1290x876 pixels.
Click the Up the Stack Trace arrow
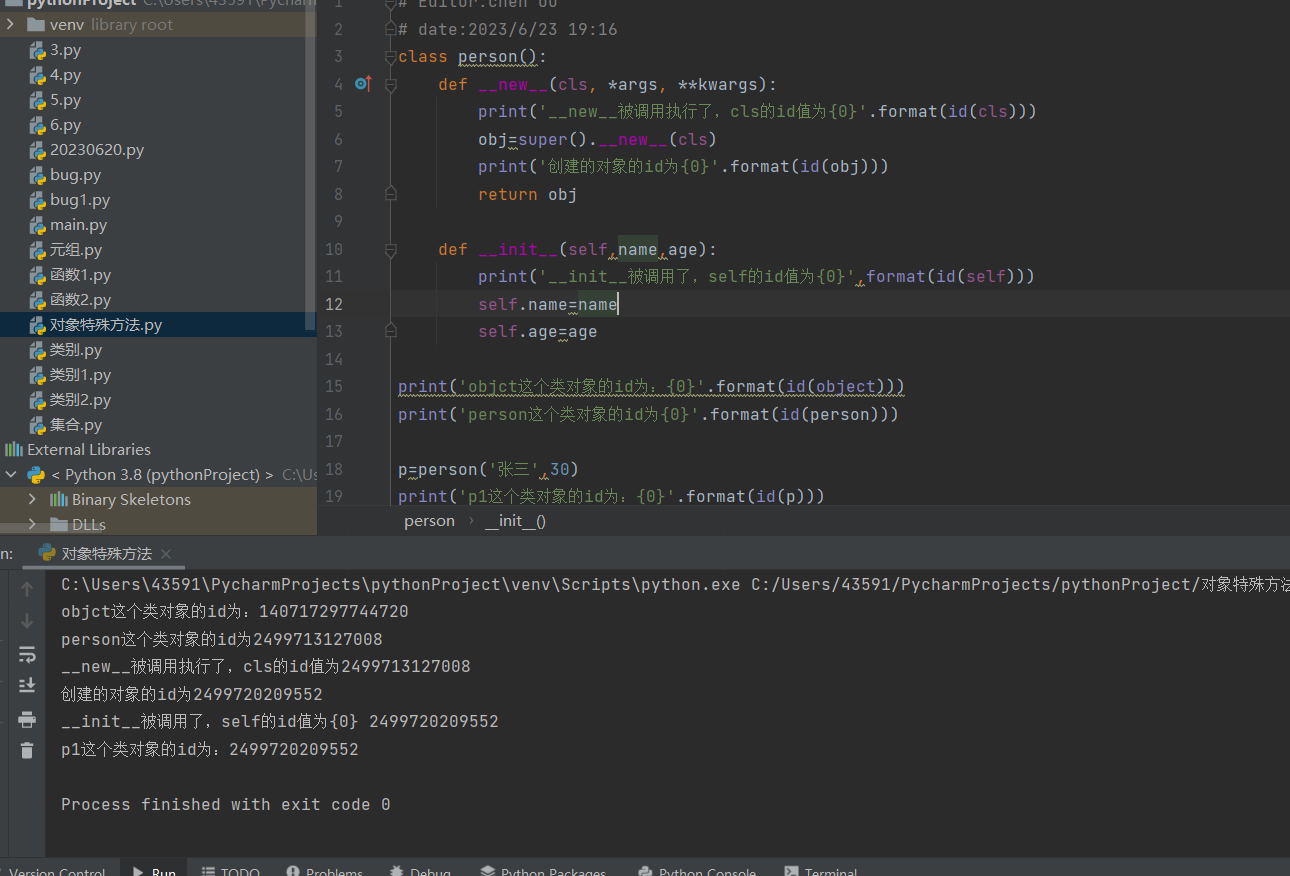27,589
